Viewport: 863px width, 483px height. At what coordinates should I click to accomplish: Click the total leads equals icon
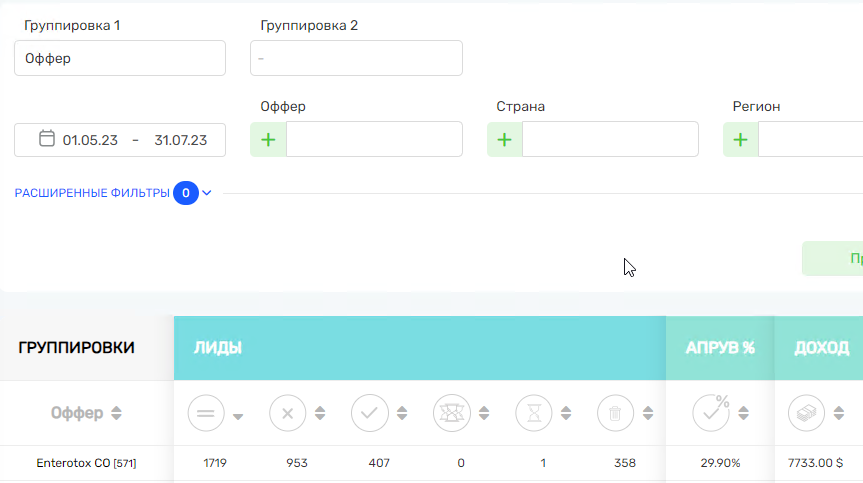coord(206,413)
